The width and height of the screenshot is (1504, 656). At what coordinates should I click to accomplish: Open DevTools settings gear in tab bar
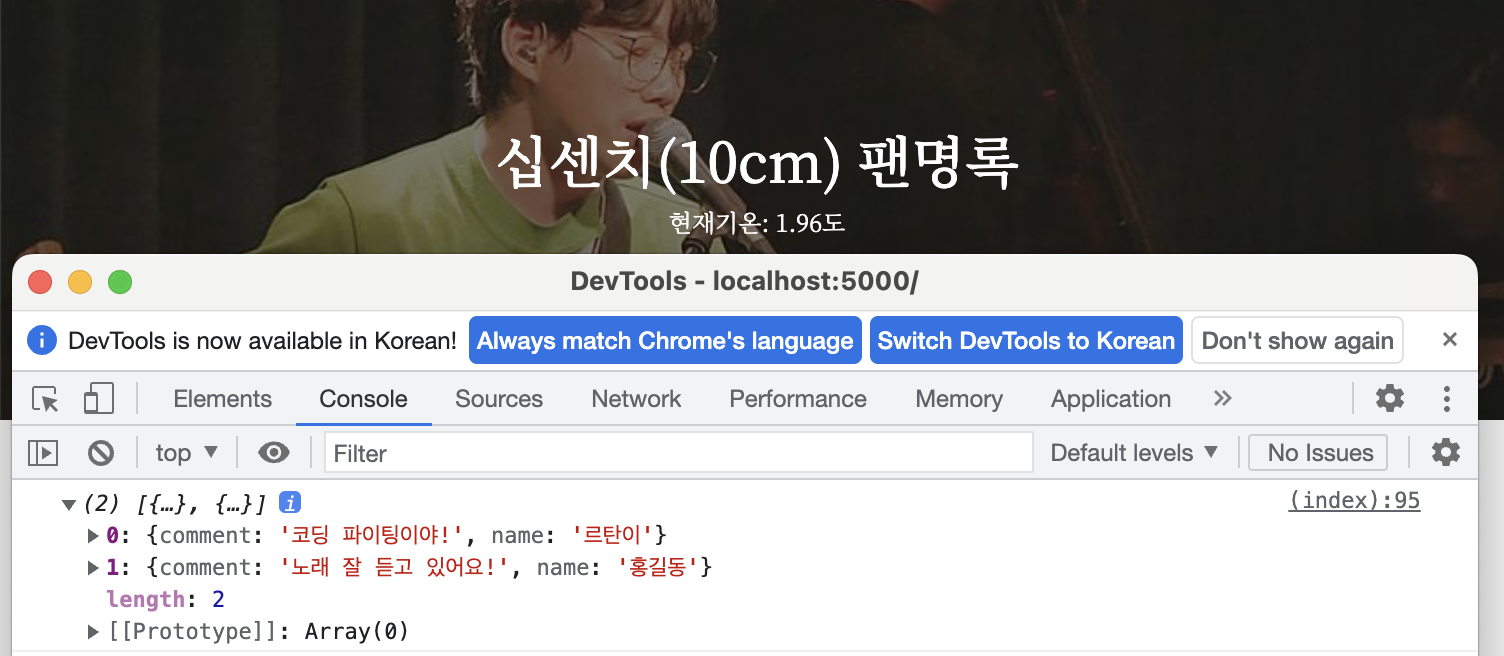tap(1389, 399)
